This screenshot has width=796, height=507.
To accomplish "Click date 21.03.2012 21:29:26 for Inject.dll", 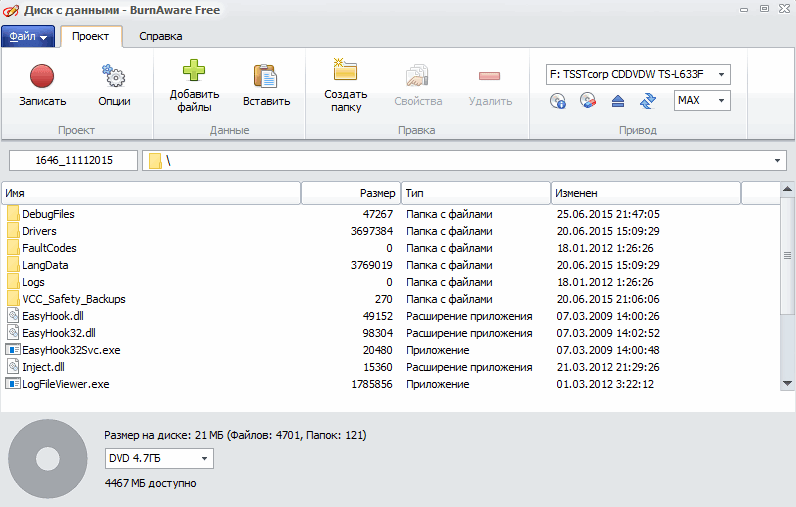I will pos(608,367).
